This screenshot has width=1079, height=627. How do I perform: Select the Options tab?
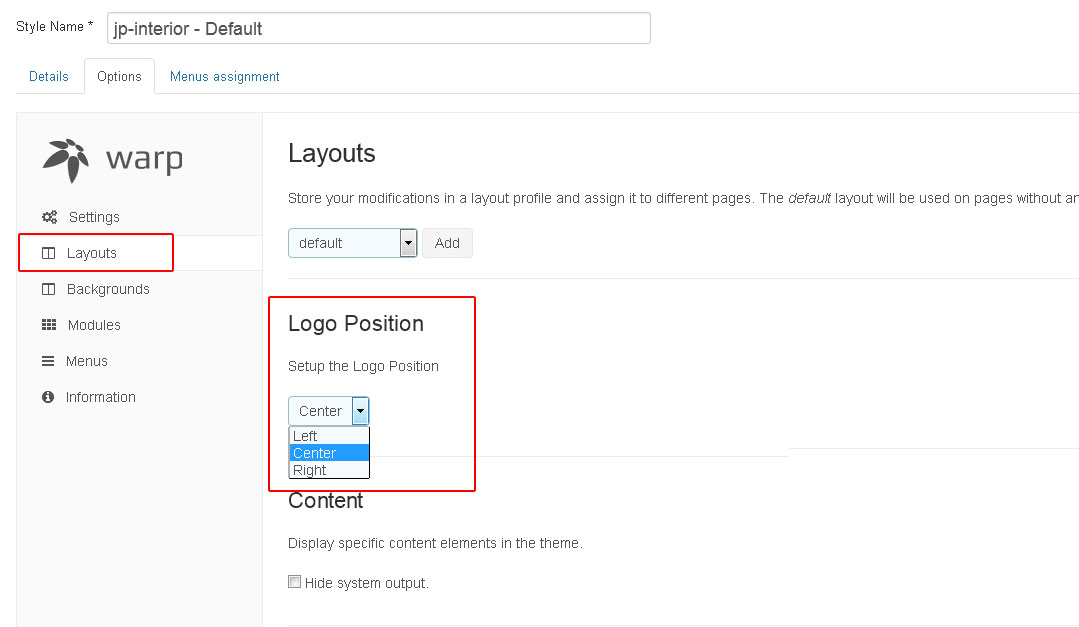119,76
